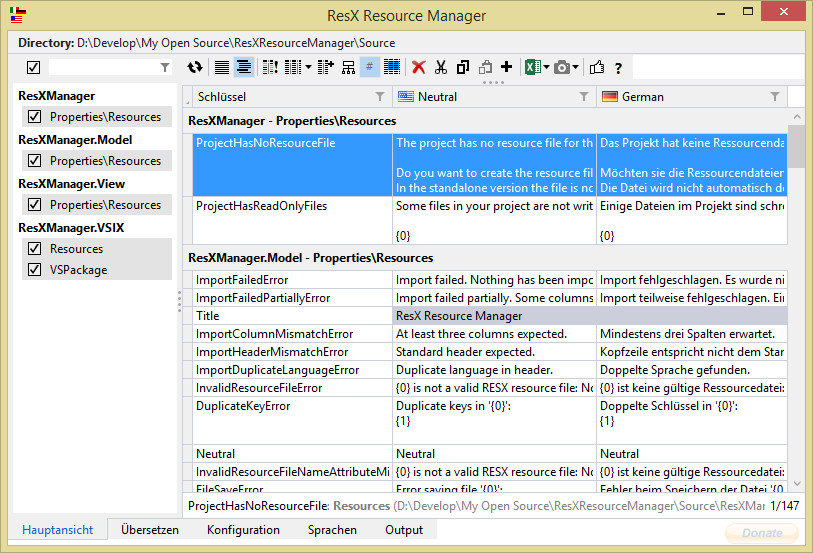Select the ProjectHasReadOnlyFiles key cell
813x553 pixels.
tap(292, 220)
